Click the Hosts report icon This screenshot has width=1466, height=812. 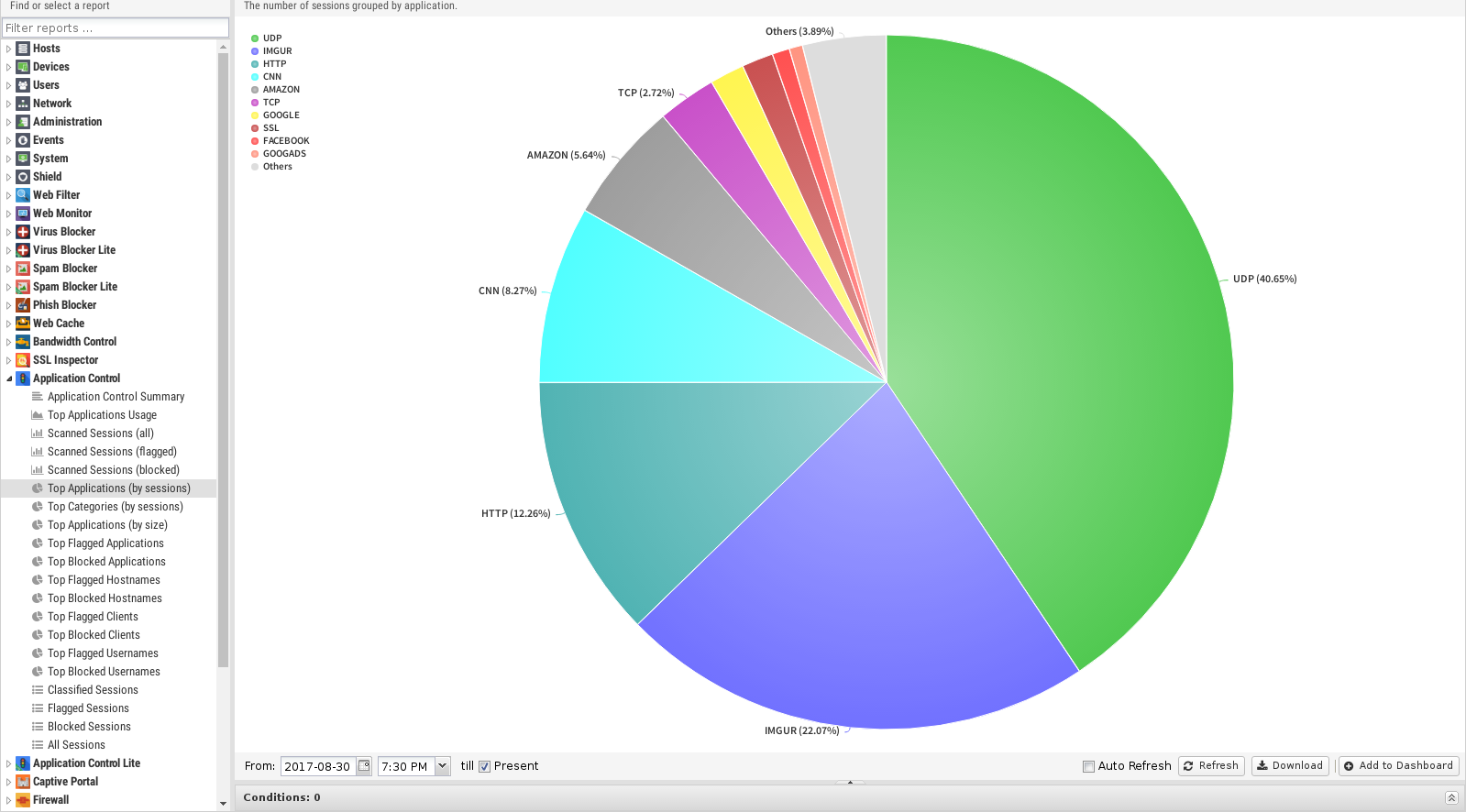coord(23,49)
